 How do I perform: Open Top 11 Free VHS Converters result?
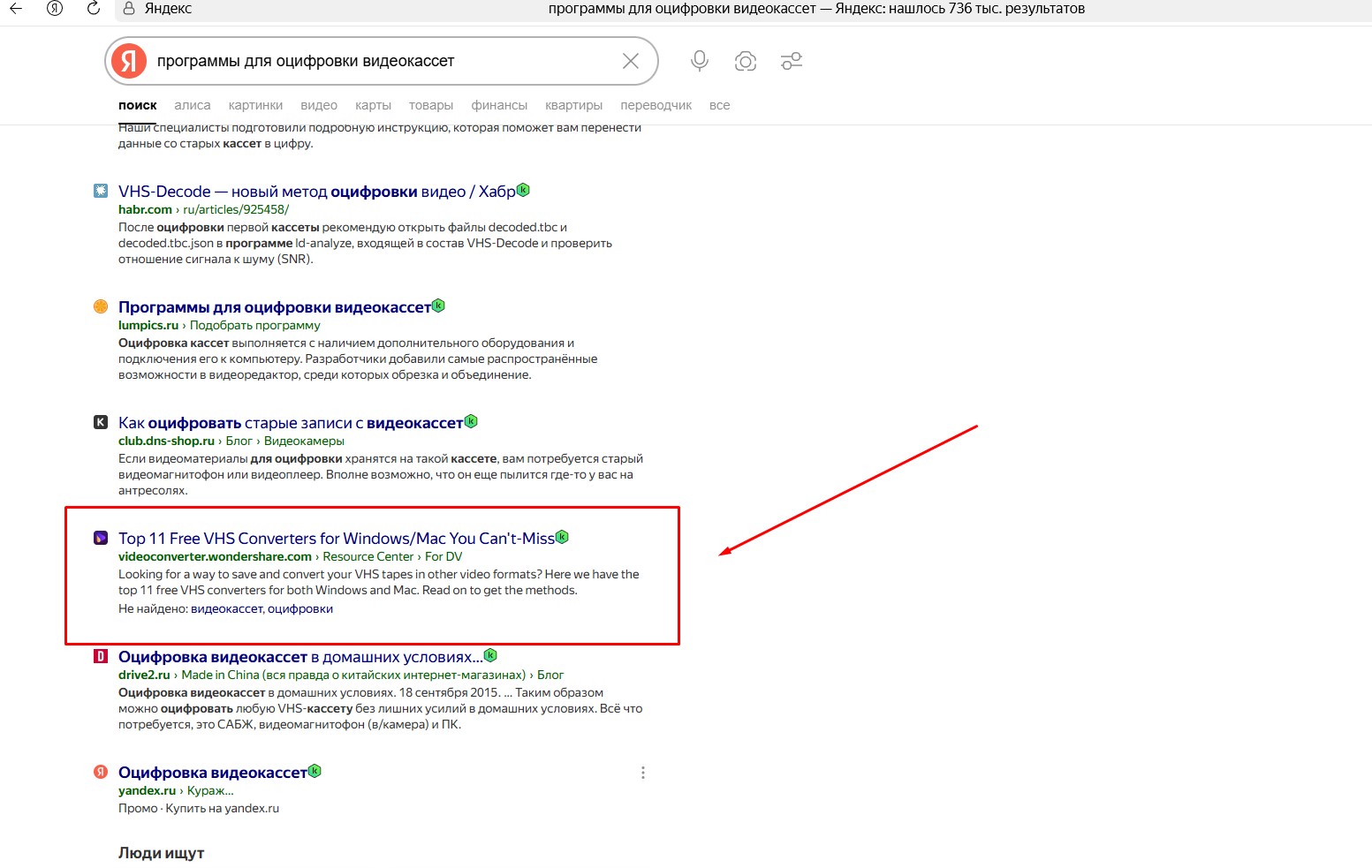pos(337,539)
